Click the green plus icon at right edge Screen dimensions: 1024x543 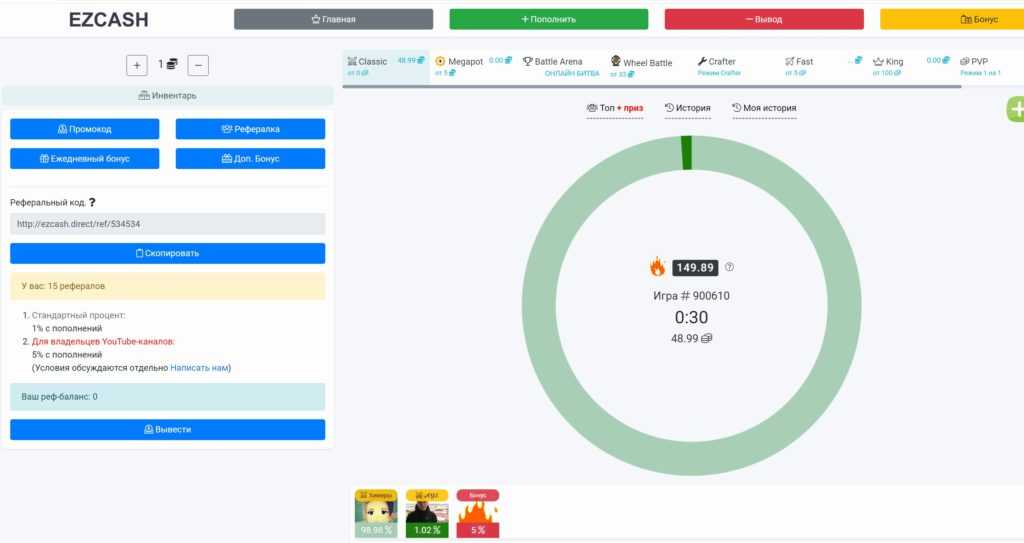pyautogui.click(x=1015, y=110)
